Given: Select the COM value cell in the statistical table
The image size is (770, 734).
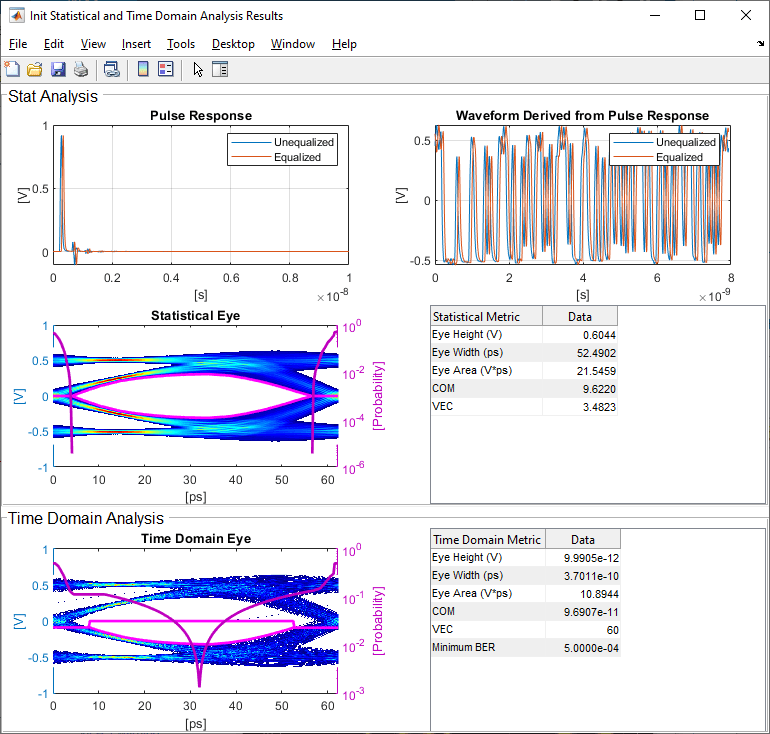Looking at the screenshot, I should pos(580,389).
